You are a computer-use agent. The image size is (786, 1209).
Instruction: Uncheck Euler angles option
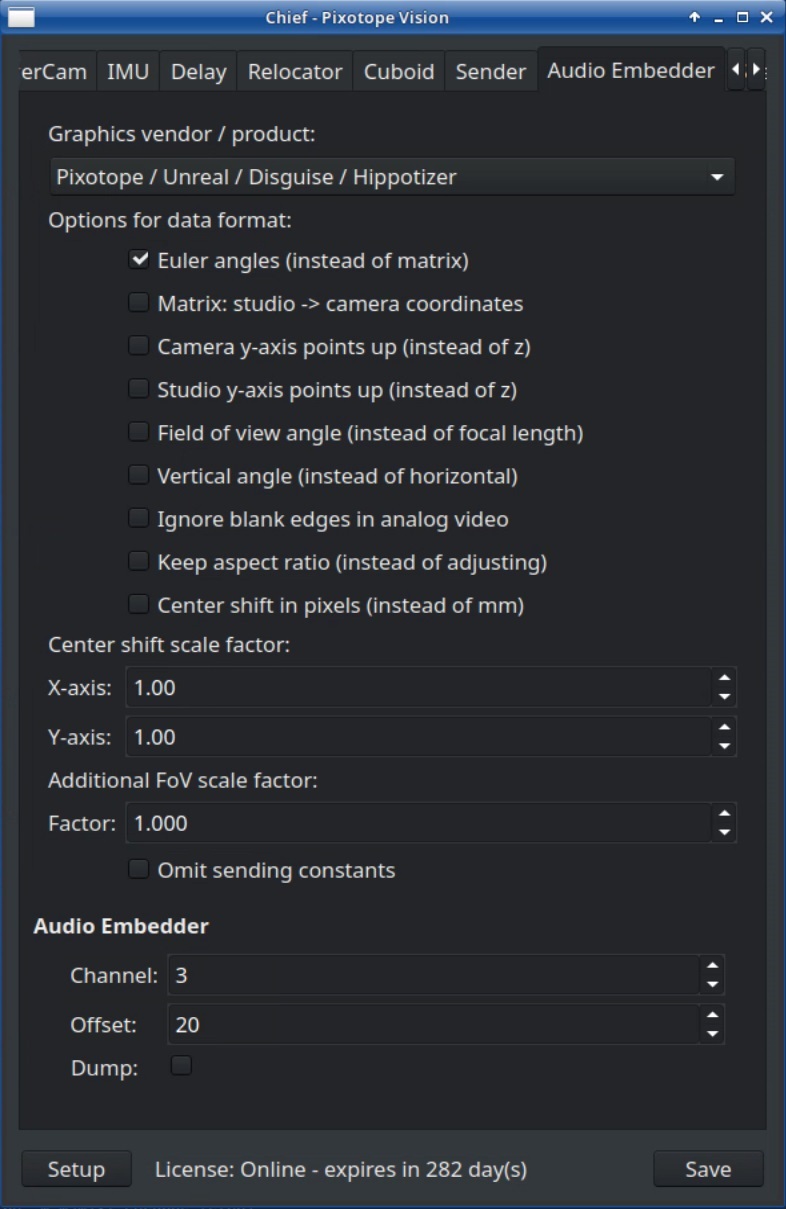pos(139,260)
